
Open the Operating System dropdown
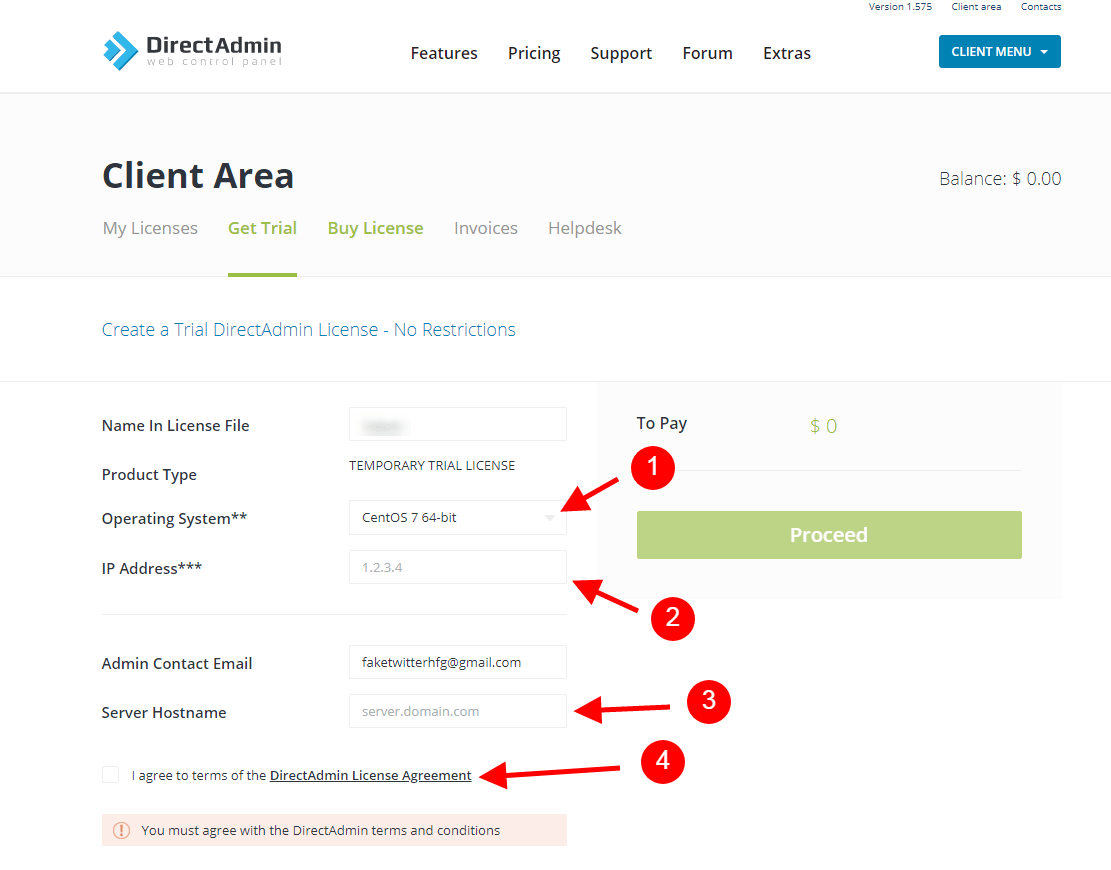(x=458, y=518)
